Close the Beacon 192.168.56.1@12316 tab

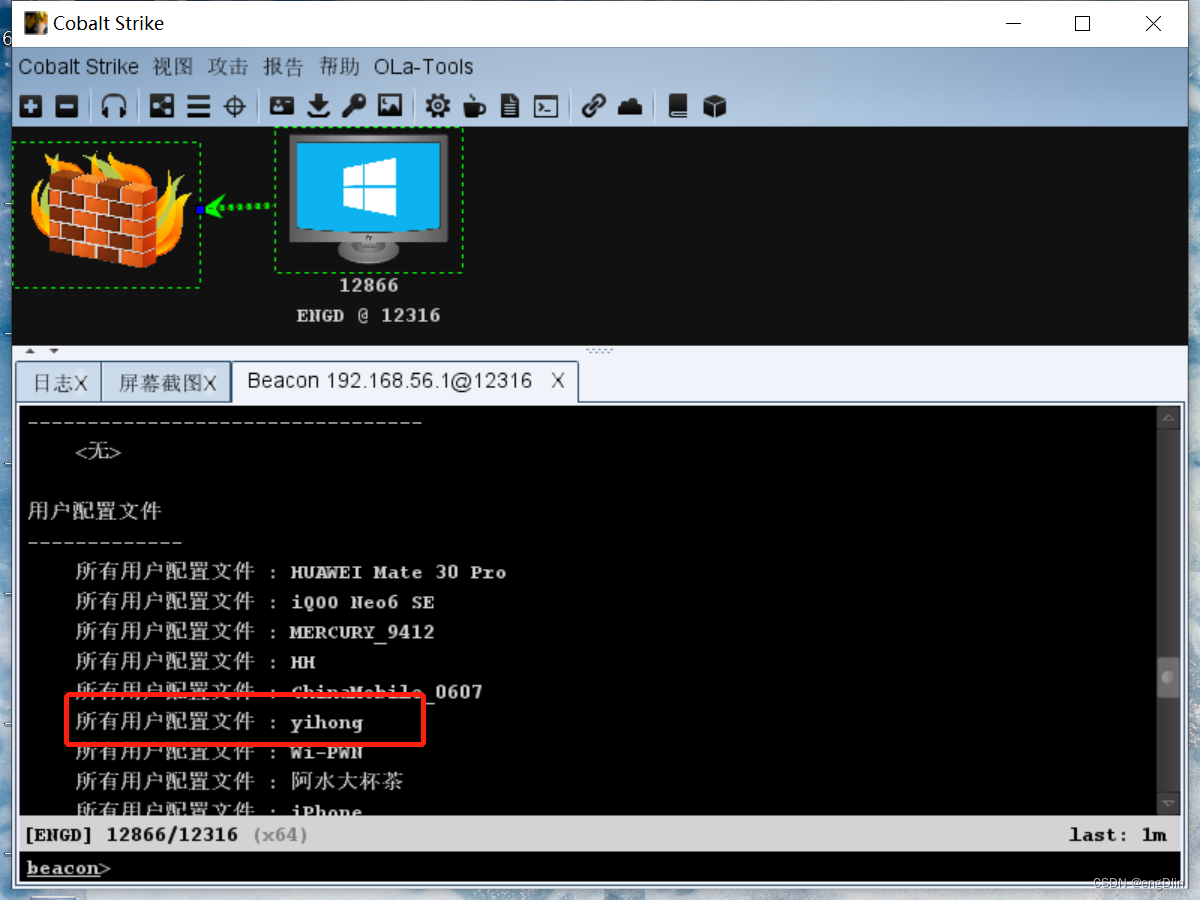point(558,381)
